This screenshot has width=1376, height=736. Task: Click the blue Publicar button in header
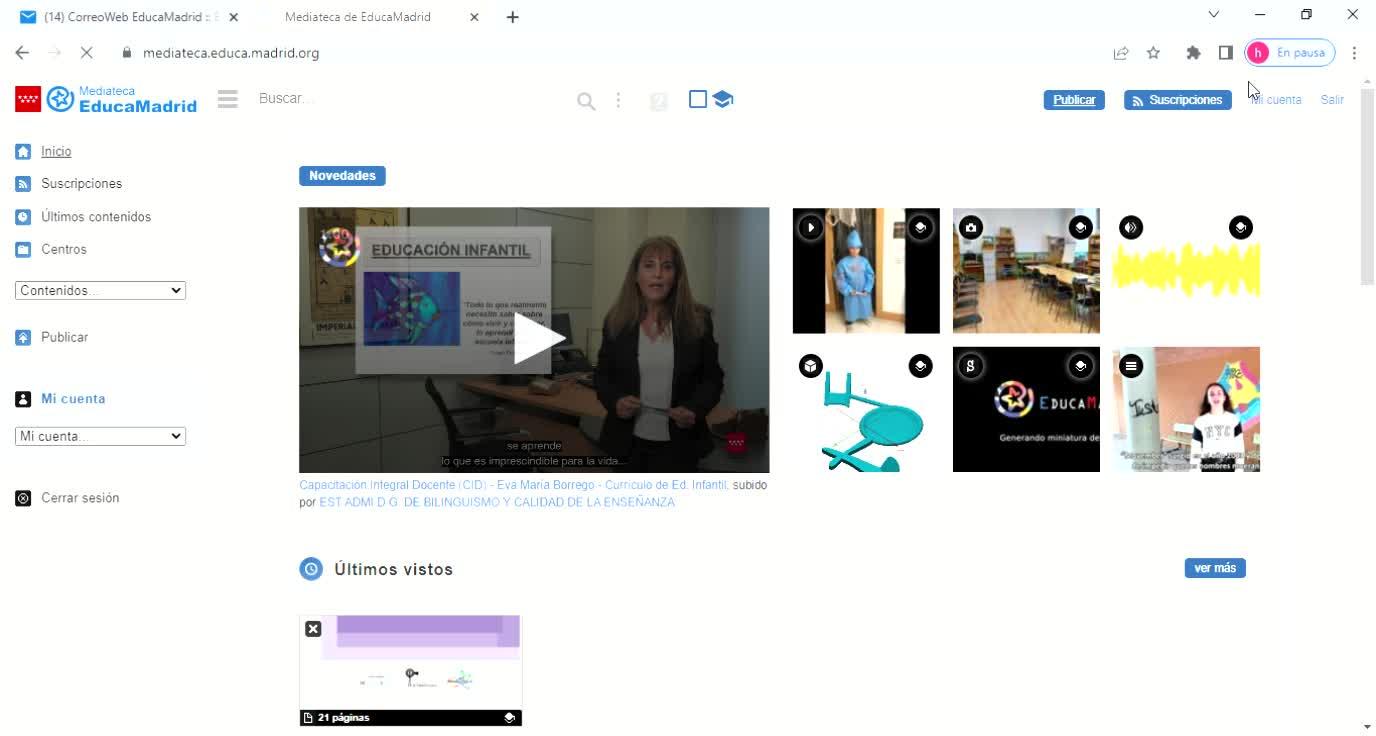pyautogui.click(x=1074, y=100)
